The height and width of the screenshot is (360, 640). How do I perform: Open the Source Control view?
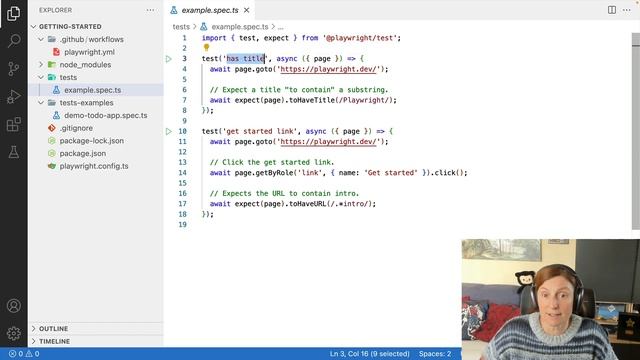[x=13, y=69]
